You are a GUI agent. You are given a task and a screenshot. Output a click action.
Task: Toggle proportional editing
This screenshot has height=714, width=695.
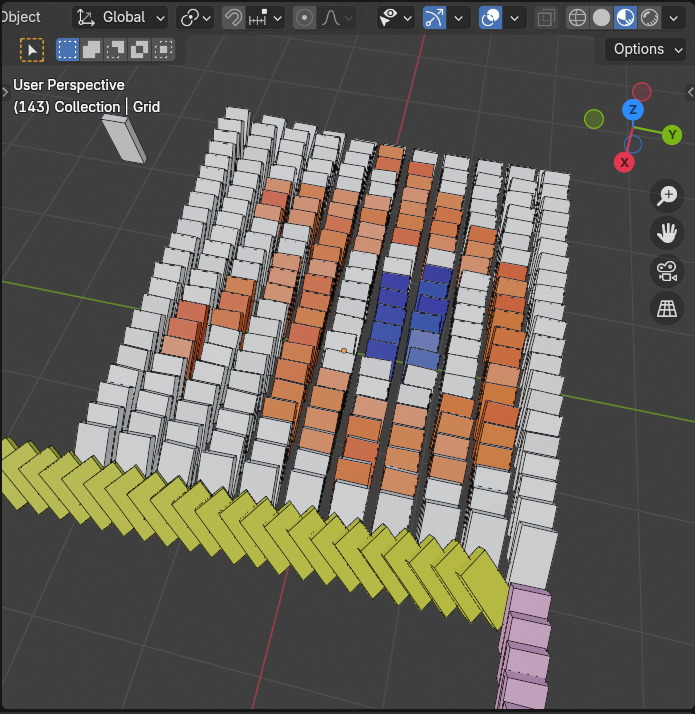(304, 18)
